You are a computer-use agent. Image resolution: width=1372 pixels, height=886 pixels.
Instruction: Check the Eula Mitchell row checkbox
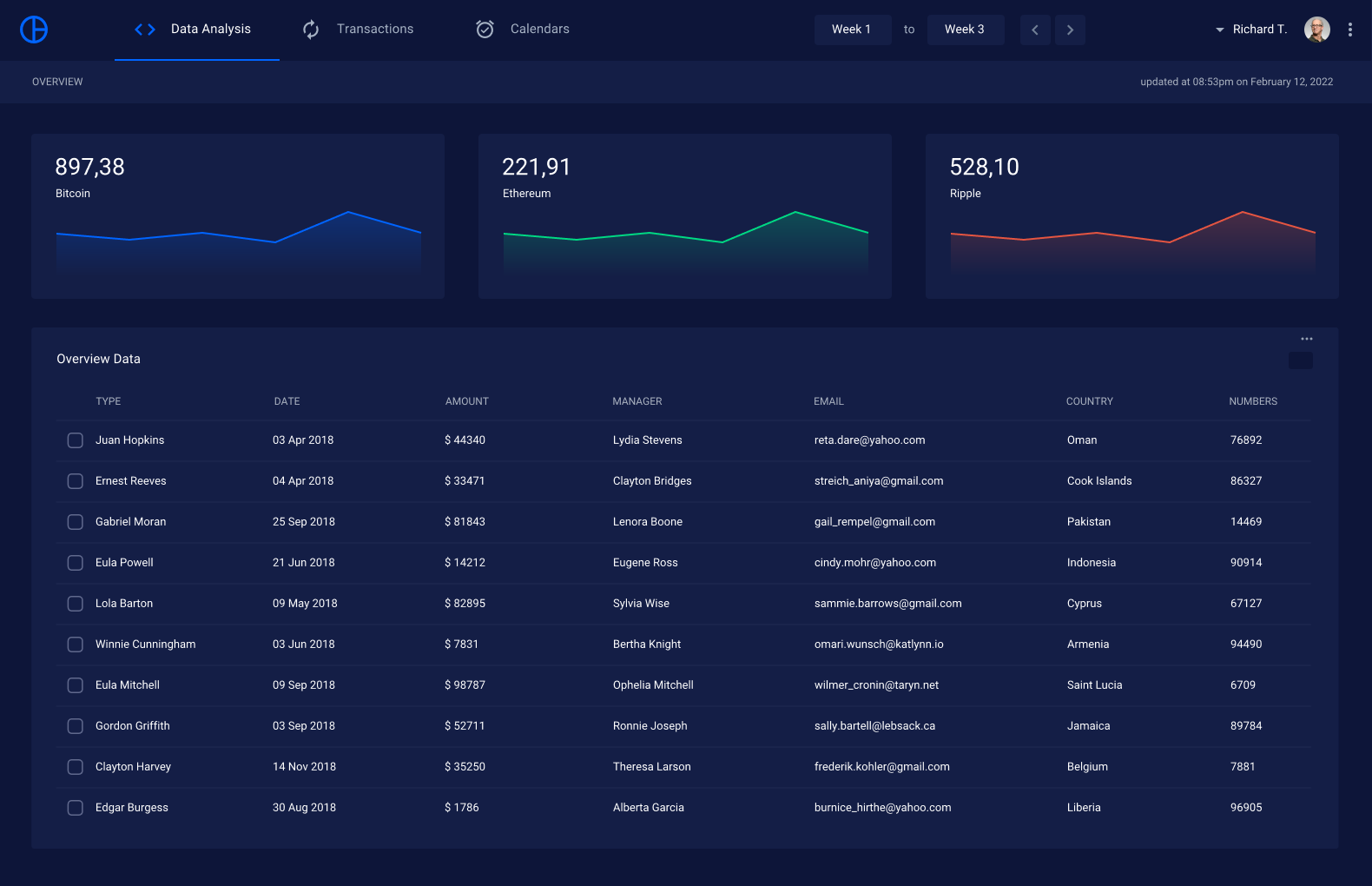(76, 685)
